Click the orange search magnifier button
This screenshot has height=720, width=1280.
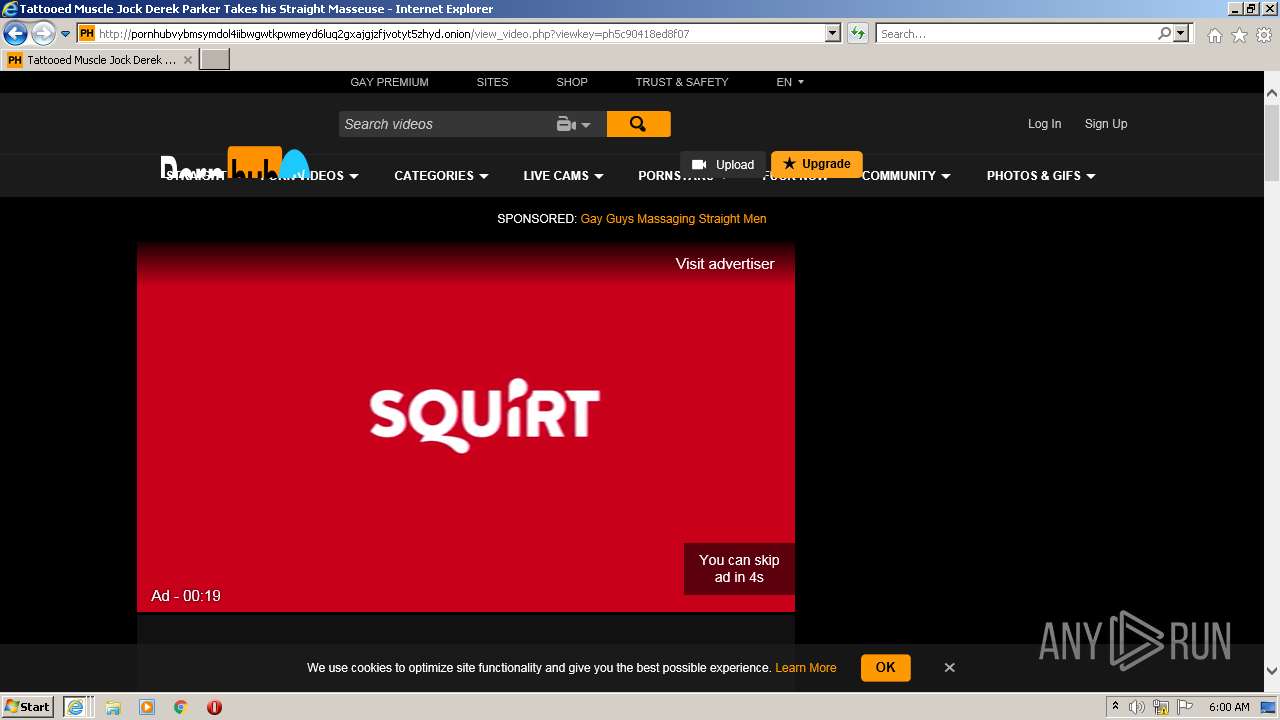tap(638, 124)
